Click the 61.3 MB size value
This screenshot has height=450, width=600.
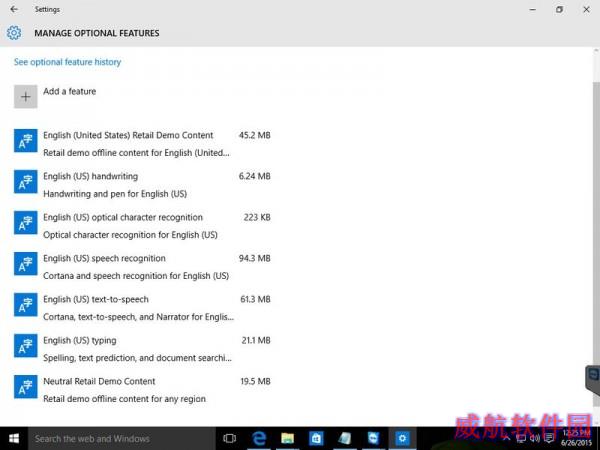(x=255, y=299)
